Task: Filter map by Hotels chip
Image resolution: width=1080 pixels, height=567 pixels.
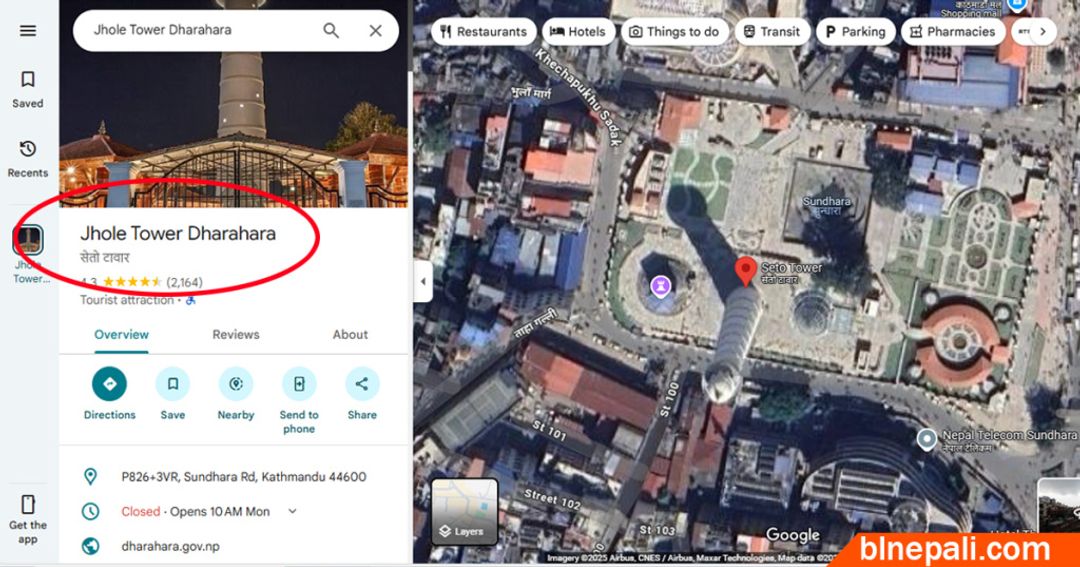Action: click(x=579, y=32)
